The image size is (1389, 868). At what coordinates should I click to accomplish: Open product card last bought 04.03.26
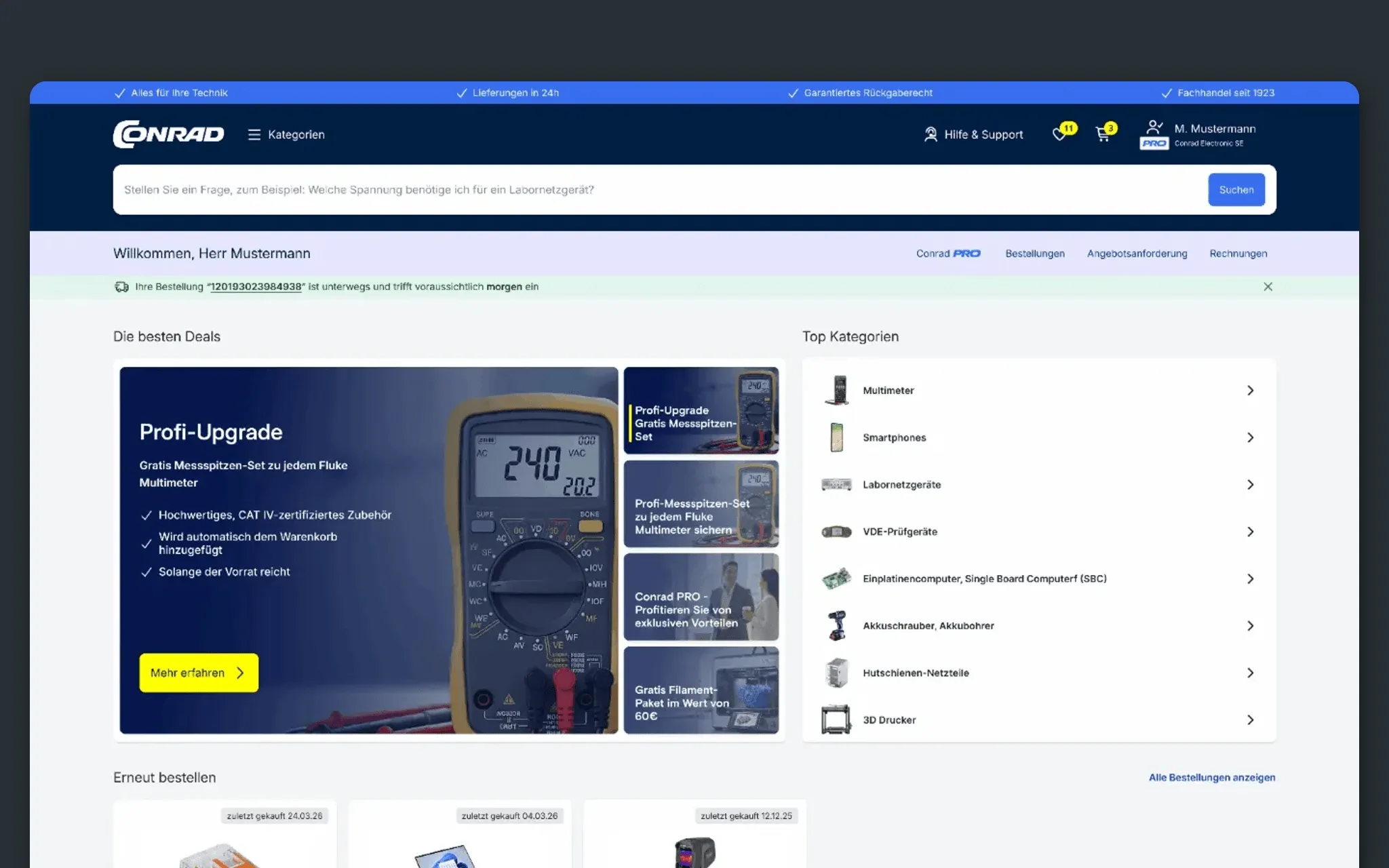tap(460, 834)
